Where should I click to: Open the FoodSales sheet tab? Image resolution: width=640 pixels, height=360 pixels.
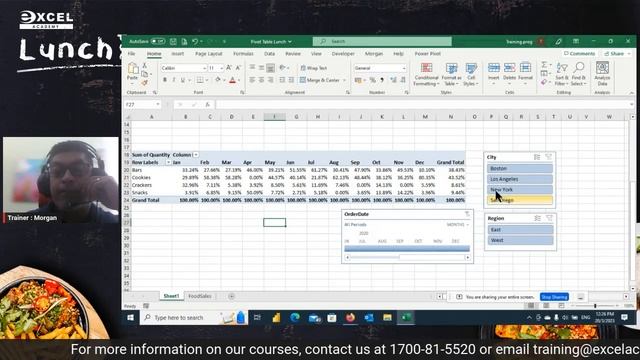200,296
